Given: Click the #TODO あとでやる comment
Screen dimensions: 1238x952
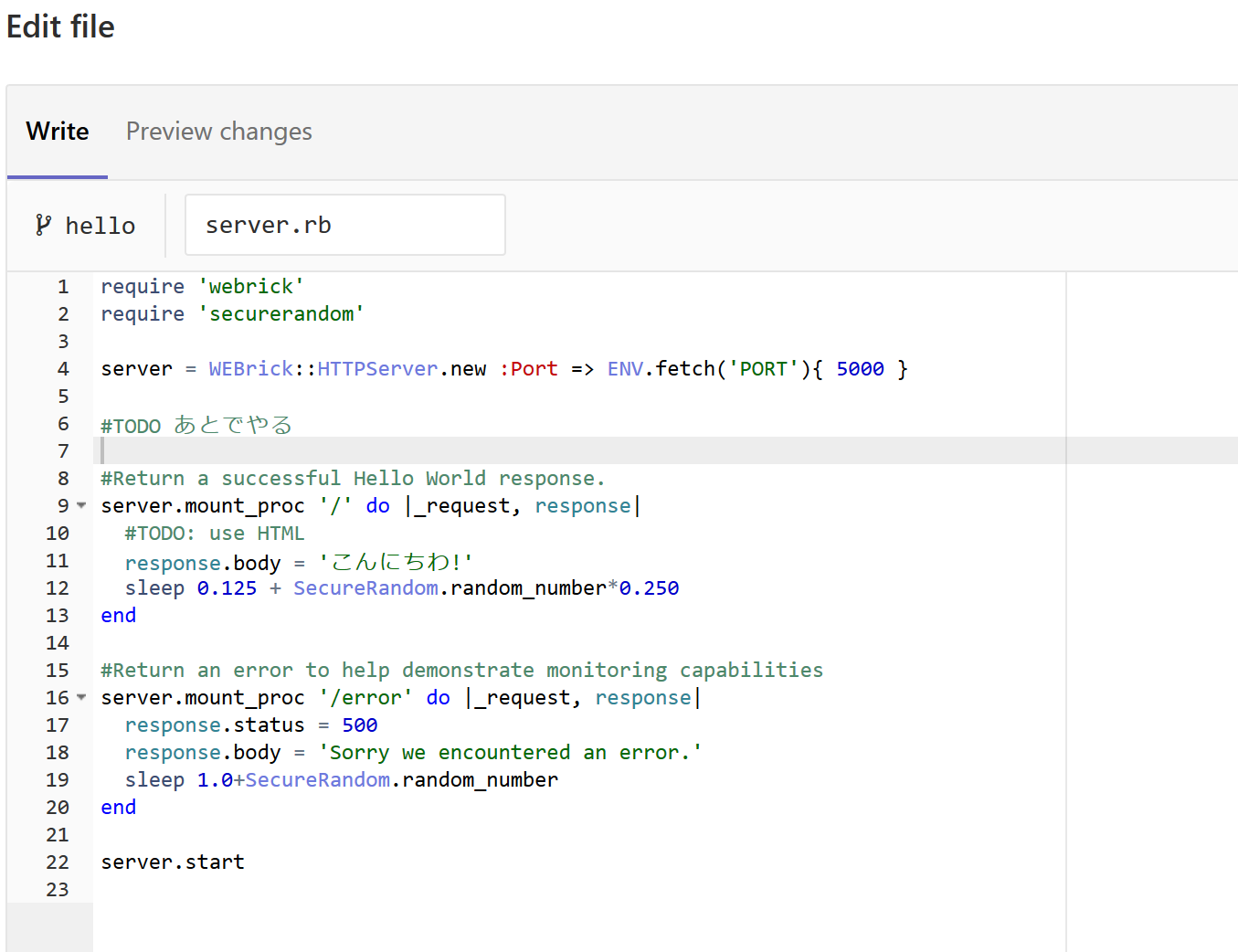Looking at the screenshot, I should 196,425.
